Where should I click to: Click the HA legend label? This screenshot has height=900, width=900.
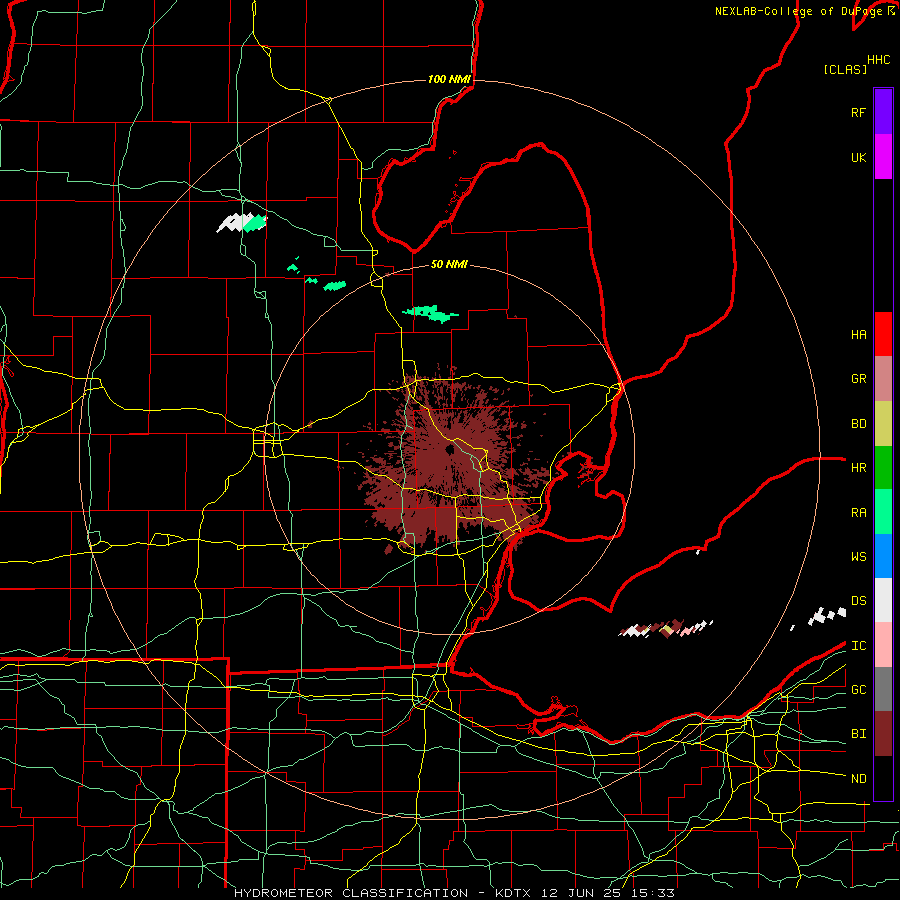[858, 334]
